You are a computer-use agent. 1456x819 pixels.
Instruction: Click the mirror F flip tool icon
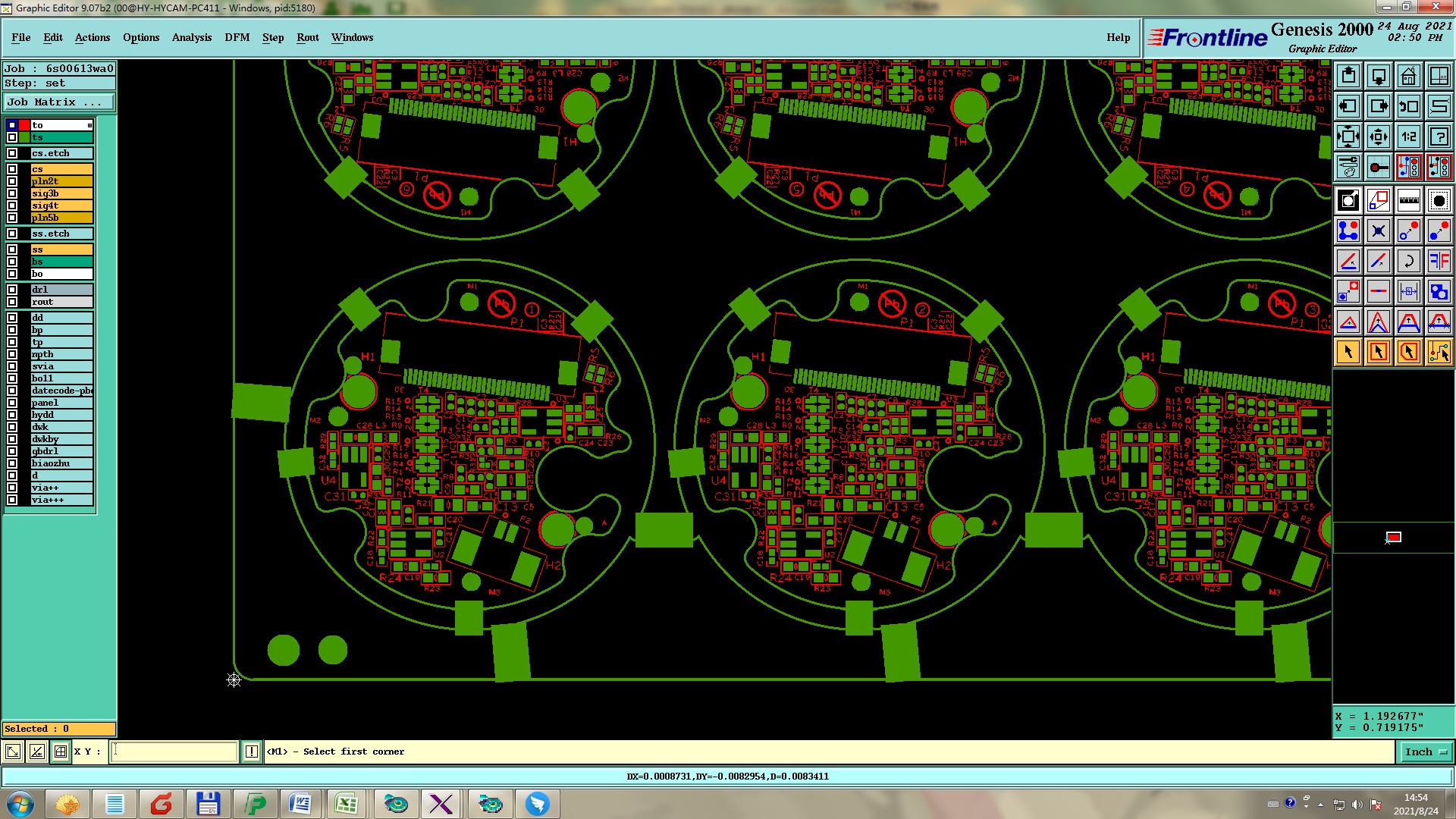point(1439,261)
